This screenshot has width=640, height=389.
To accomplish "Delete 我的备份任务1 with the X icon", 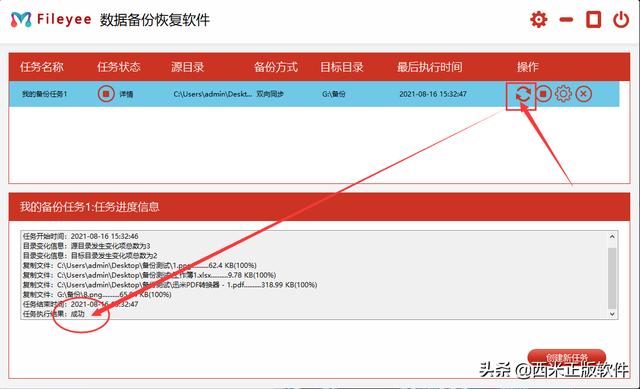I will point(584,94).
